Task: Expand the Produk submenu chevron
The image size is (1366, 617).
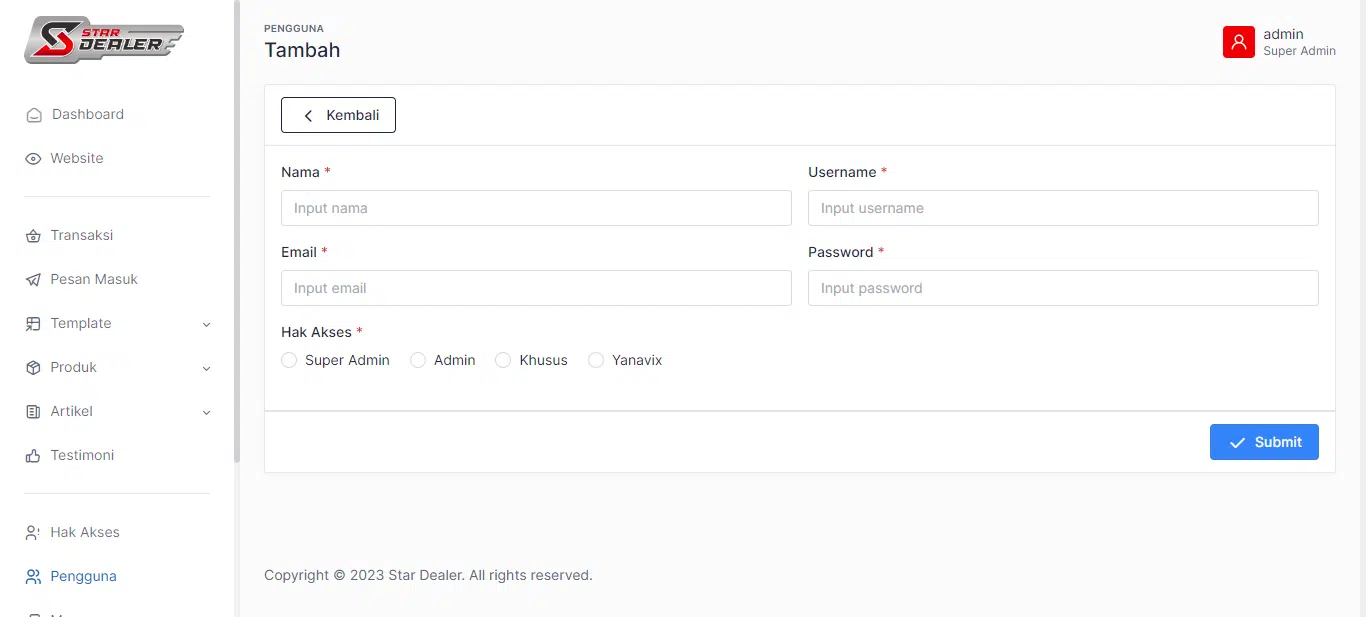Action: [x=206, y=368]
